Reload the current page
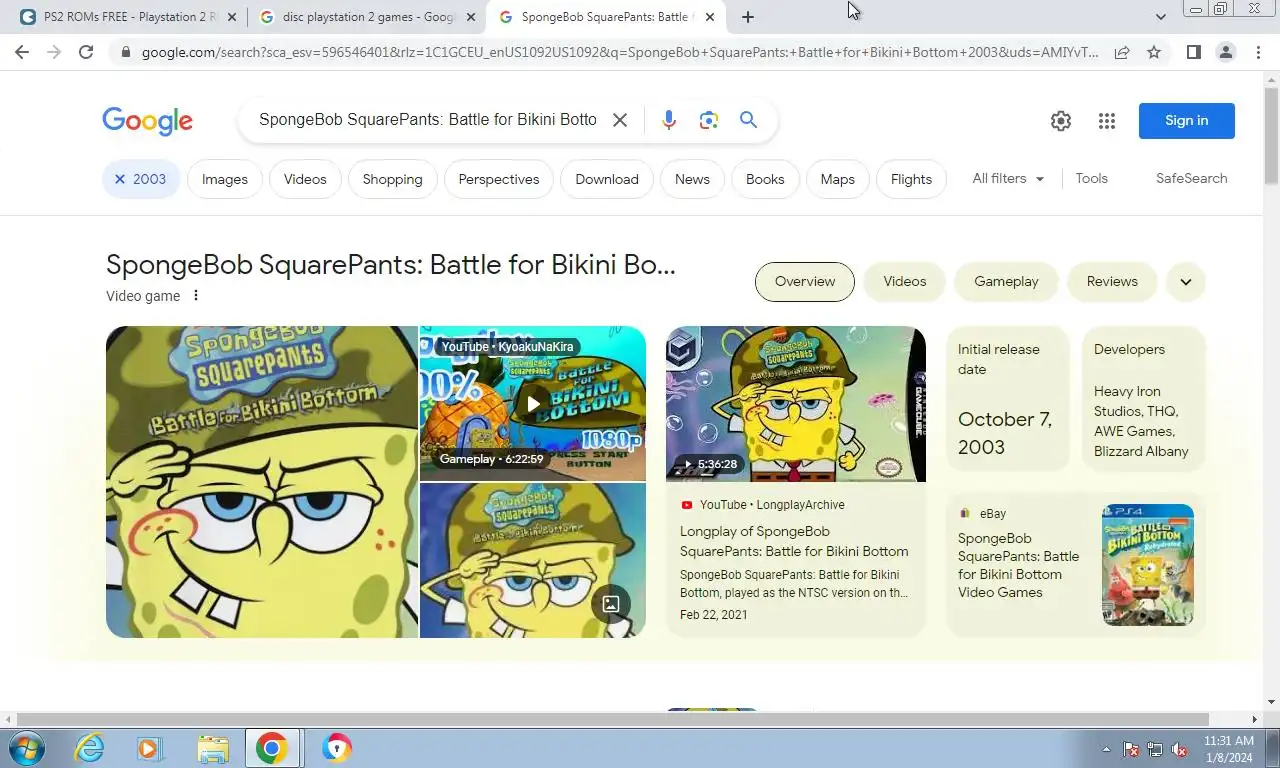The image size is (1280, 768). tap(86, 52)
